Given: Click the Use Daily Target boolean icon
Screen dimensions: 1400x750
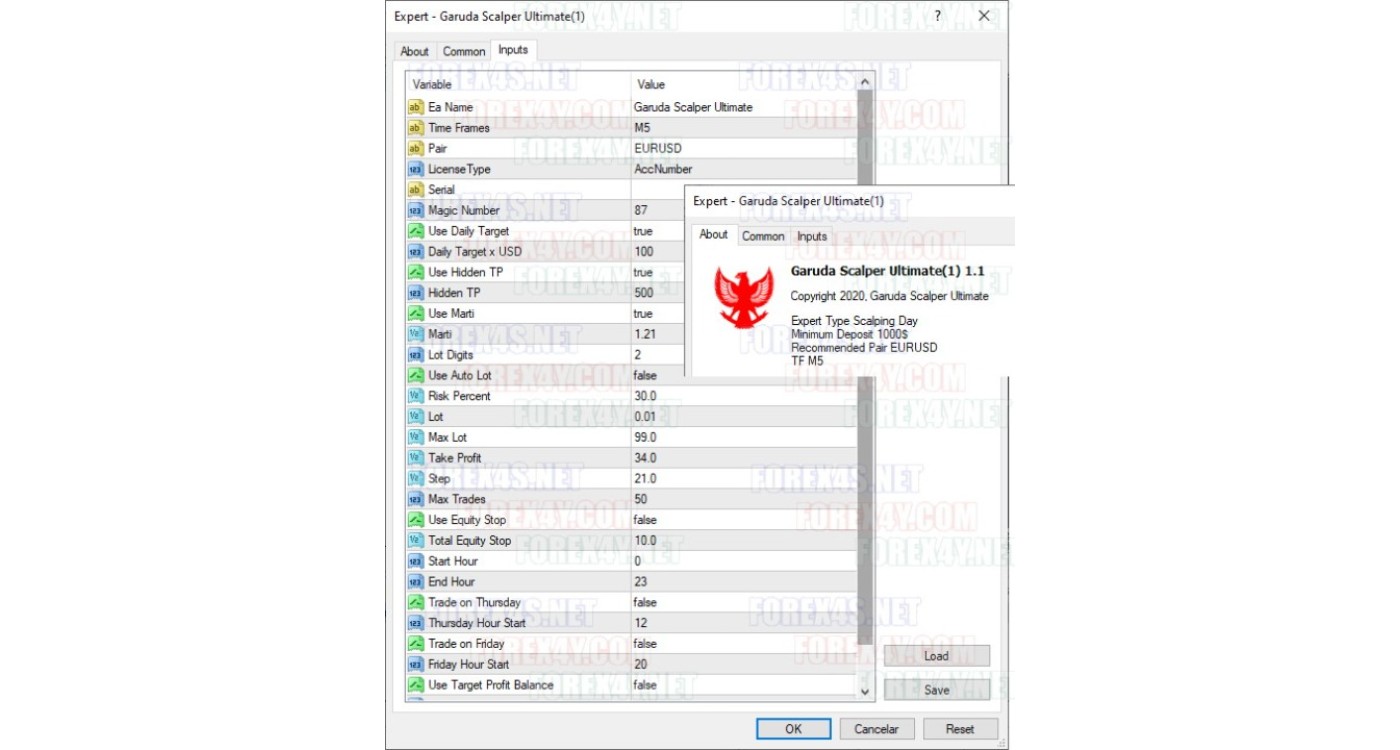Looking at the screenshot, I should tap(416, 231).
